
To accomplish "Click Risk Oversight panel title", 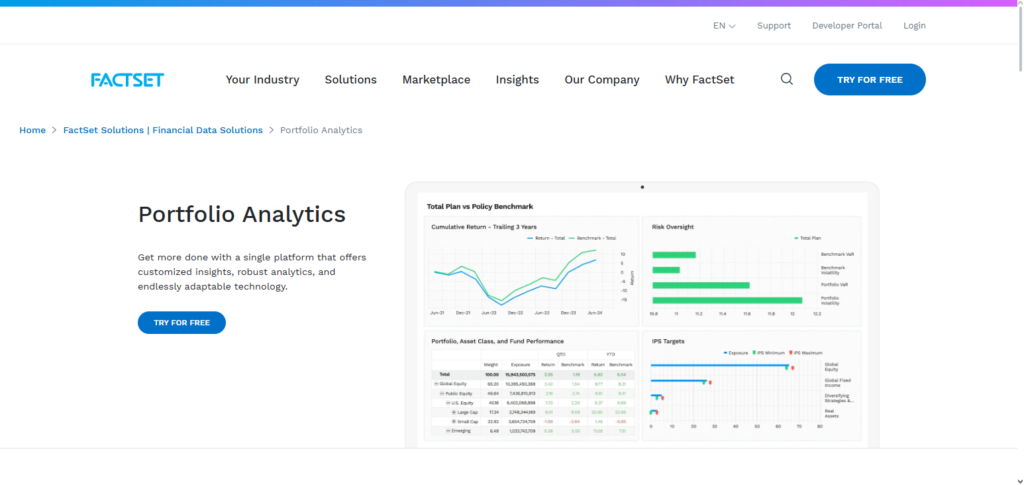I will [x=673, y=227].
